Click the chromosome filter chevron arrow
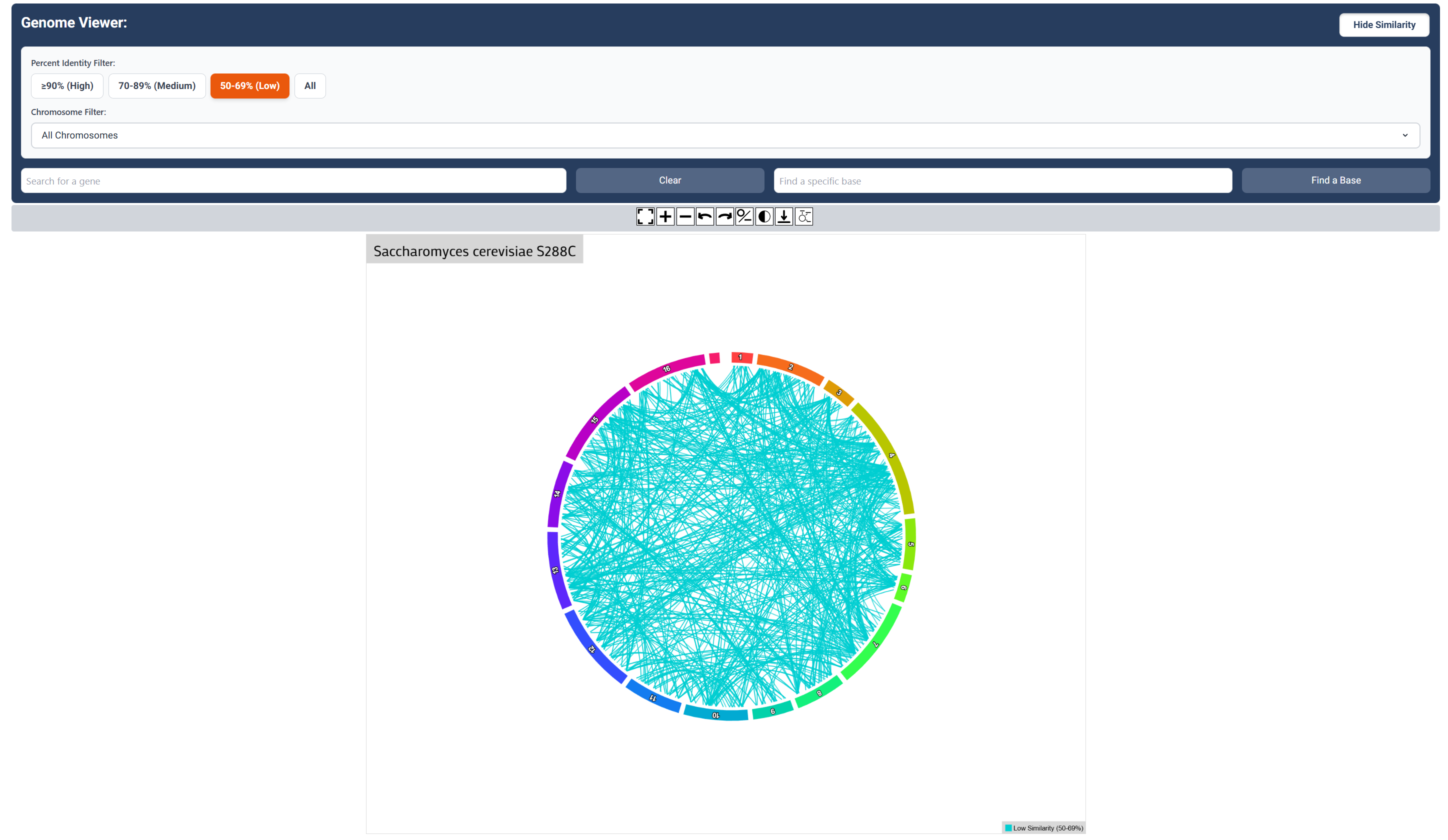Viewport: 1448px width, 840px height. coord(1405,135)
